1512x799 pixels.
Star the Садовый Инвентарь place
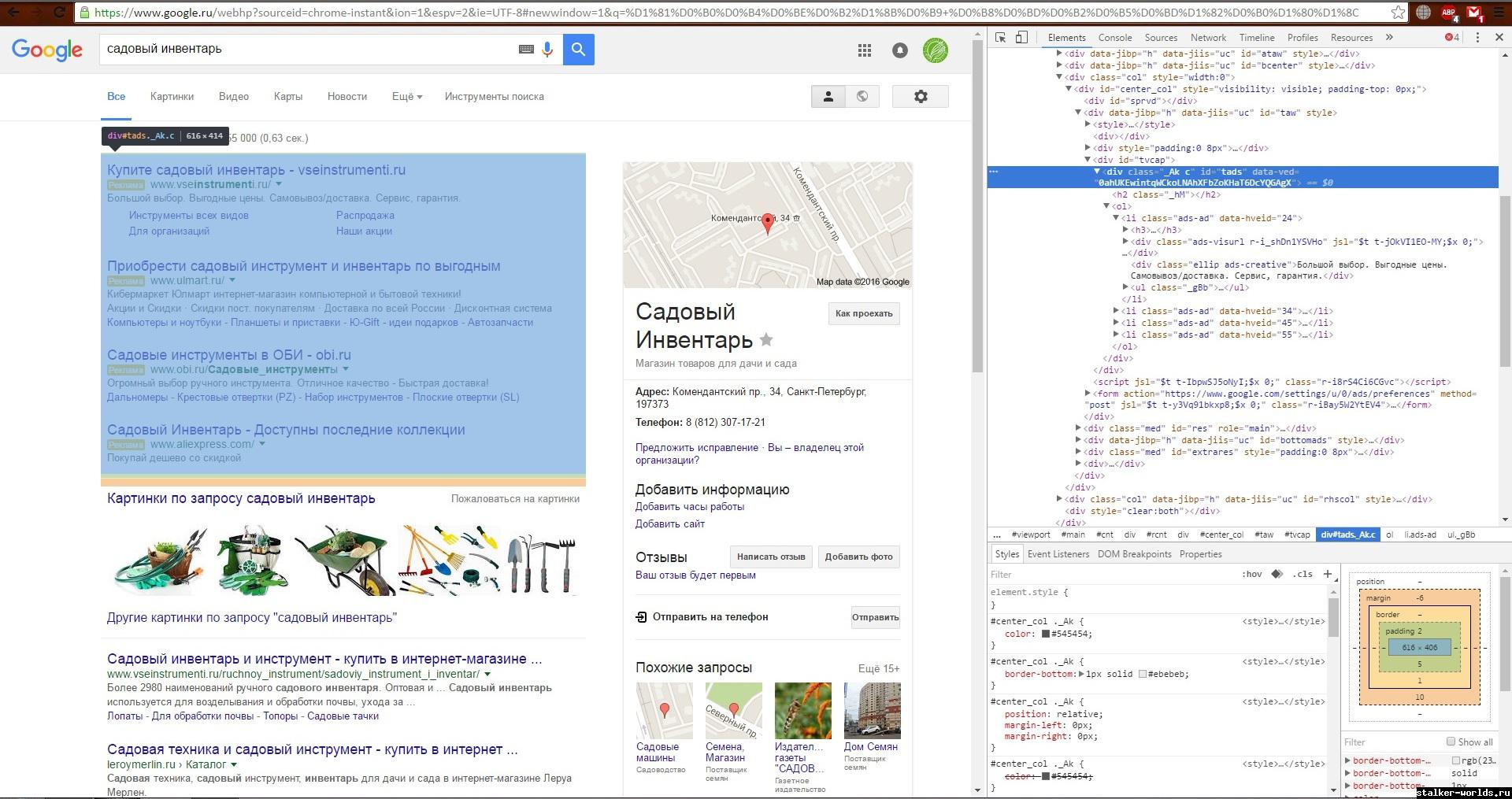coord(766,339)
